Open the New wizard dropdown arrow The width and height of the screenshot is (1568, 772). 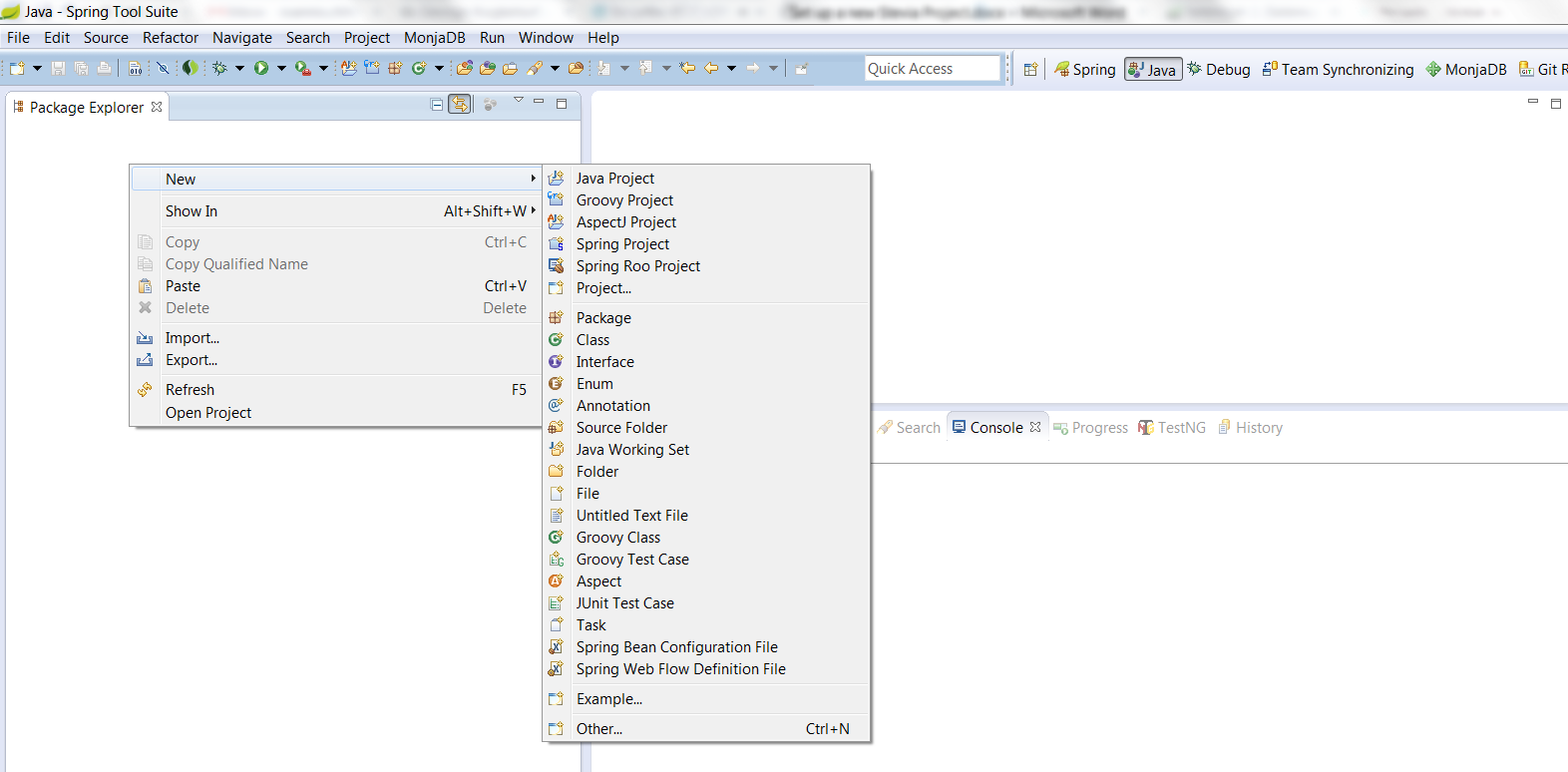[37, 68]
